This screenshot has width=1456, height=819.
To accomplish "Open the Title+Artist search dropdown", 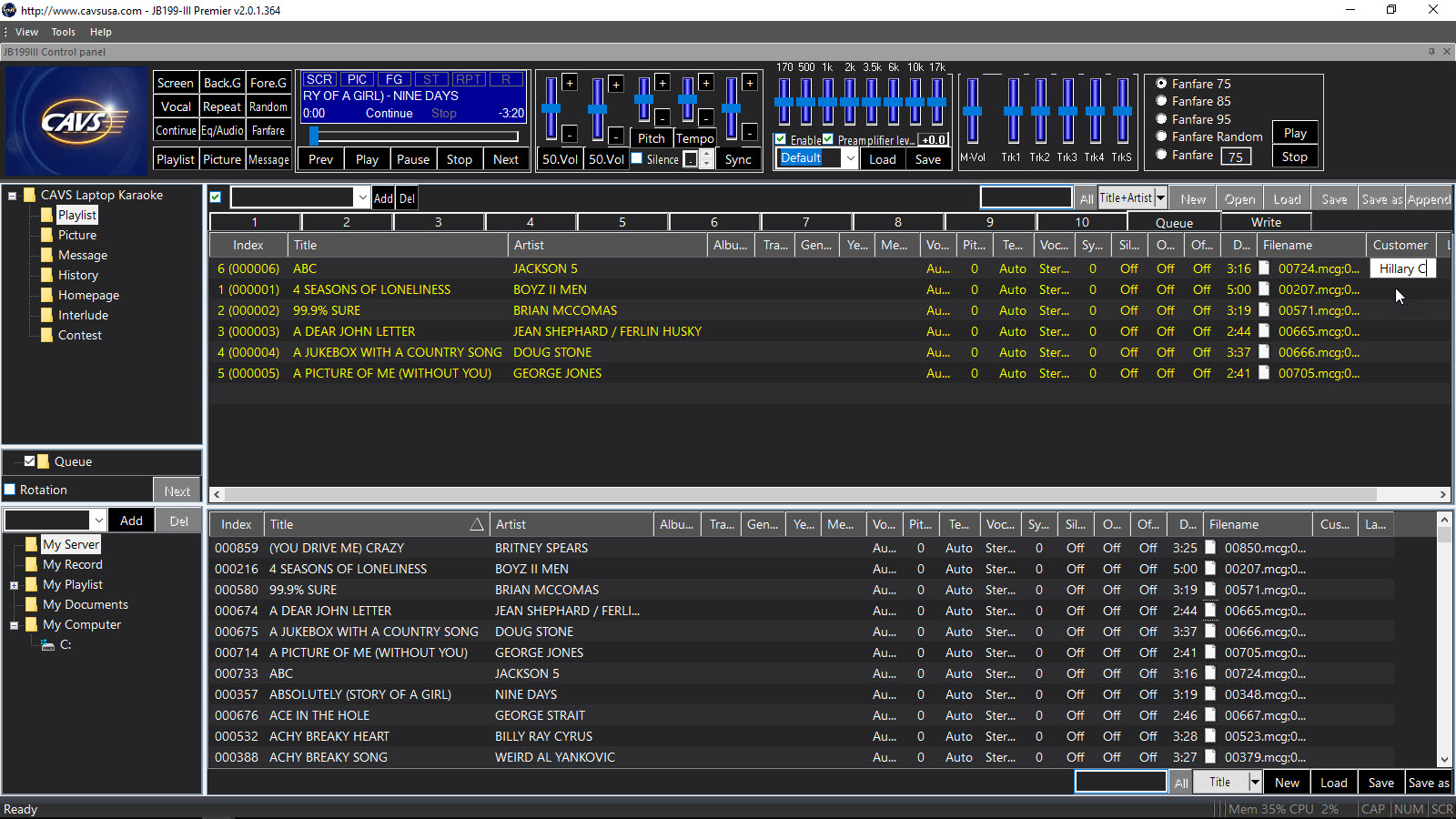I will 1160,197.
